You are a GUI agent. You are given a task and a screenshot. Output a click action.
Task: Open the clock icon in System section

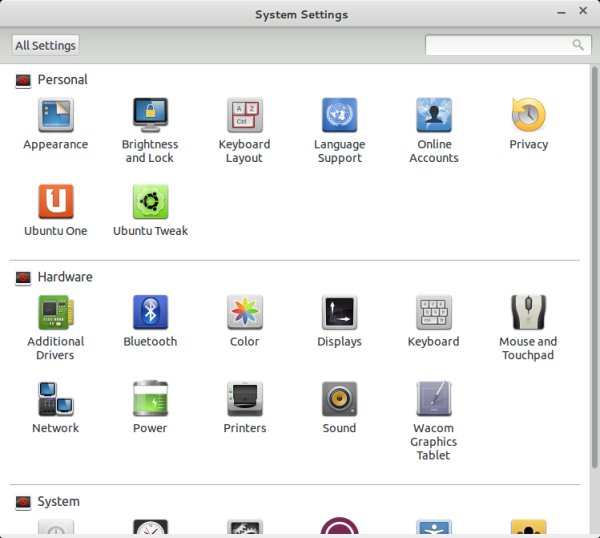150,527
